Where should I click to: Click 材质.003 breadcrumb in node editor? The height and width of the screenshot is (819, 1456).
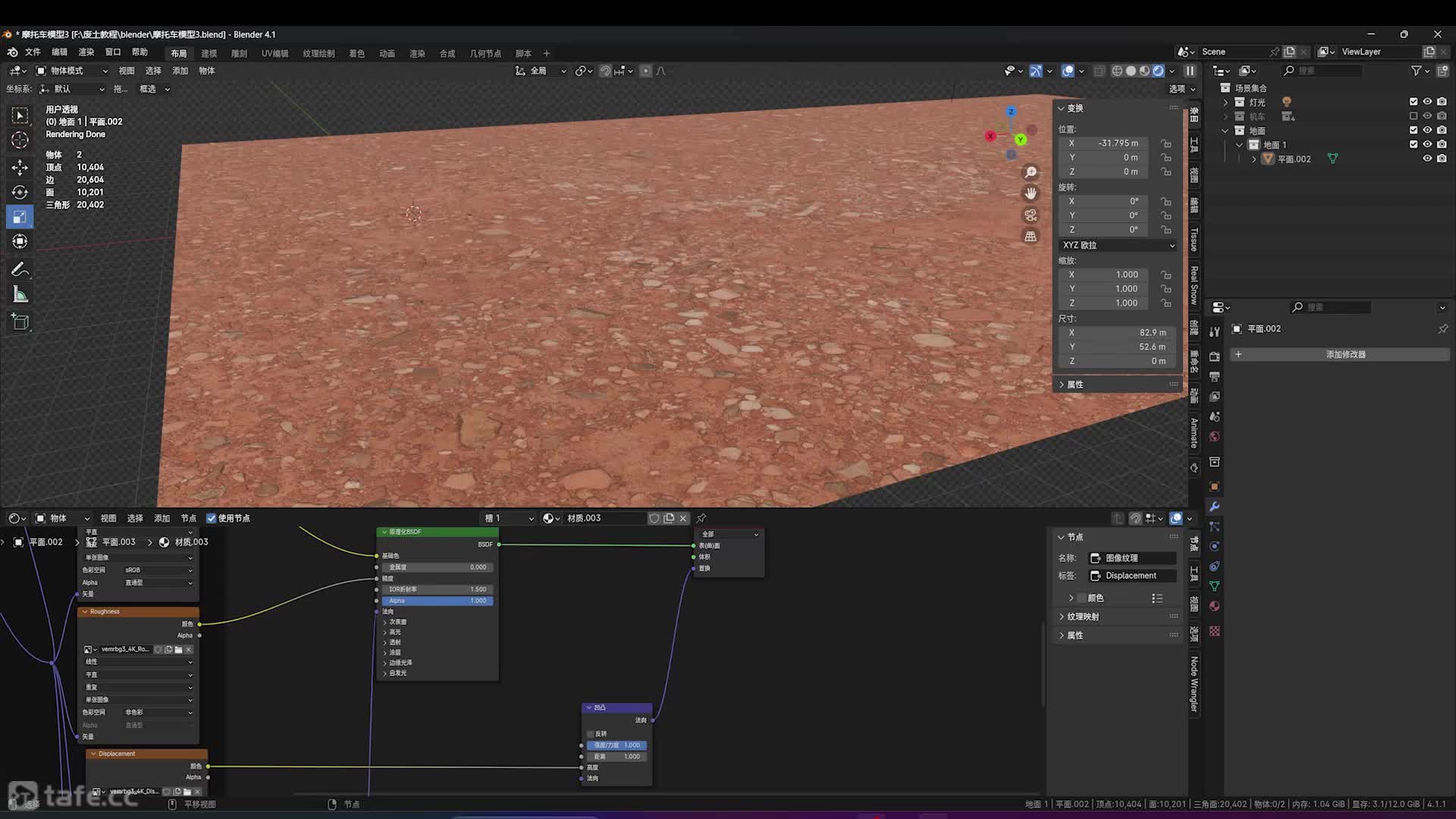point(184,542)
